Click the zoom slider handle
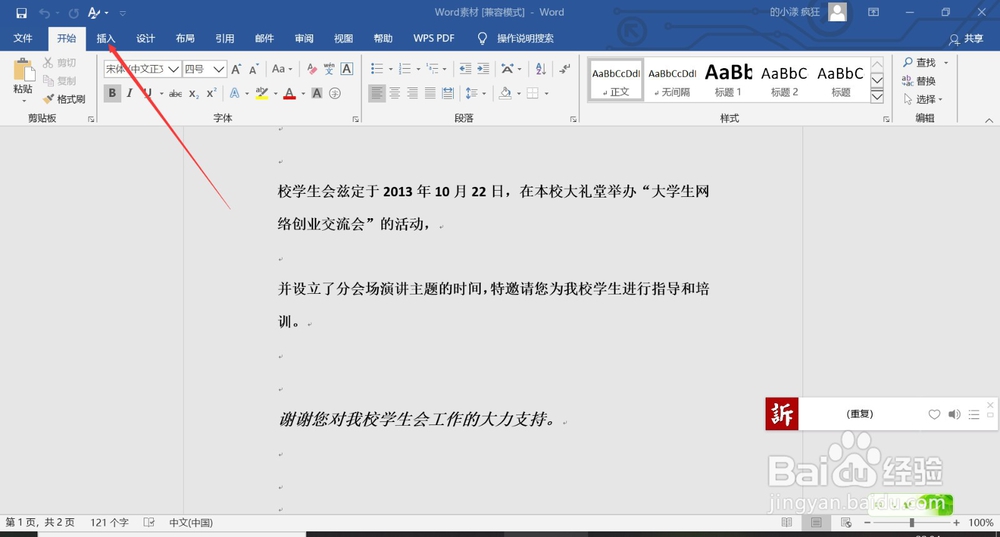This screenshot has height=537, width=1000. tap(912, 522)
